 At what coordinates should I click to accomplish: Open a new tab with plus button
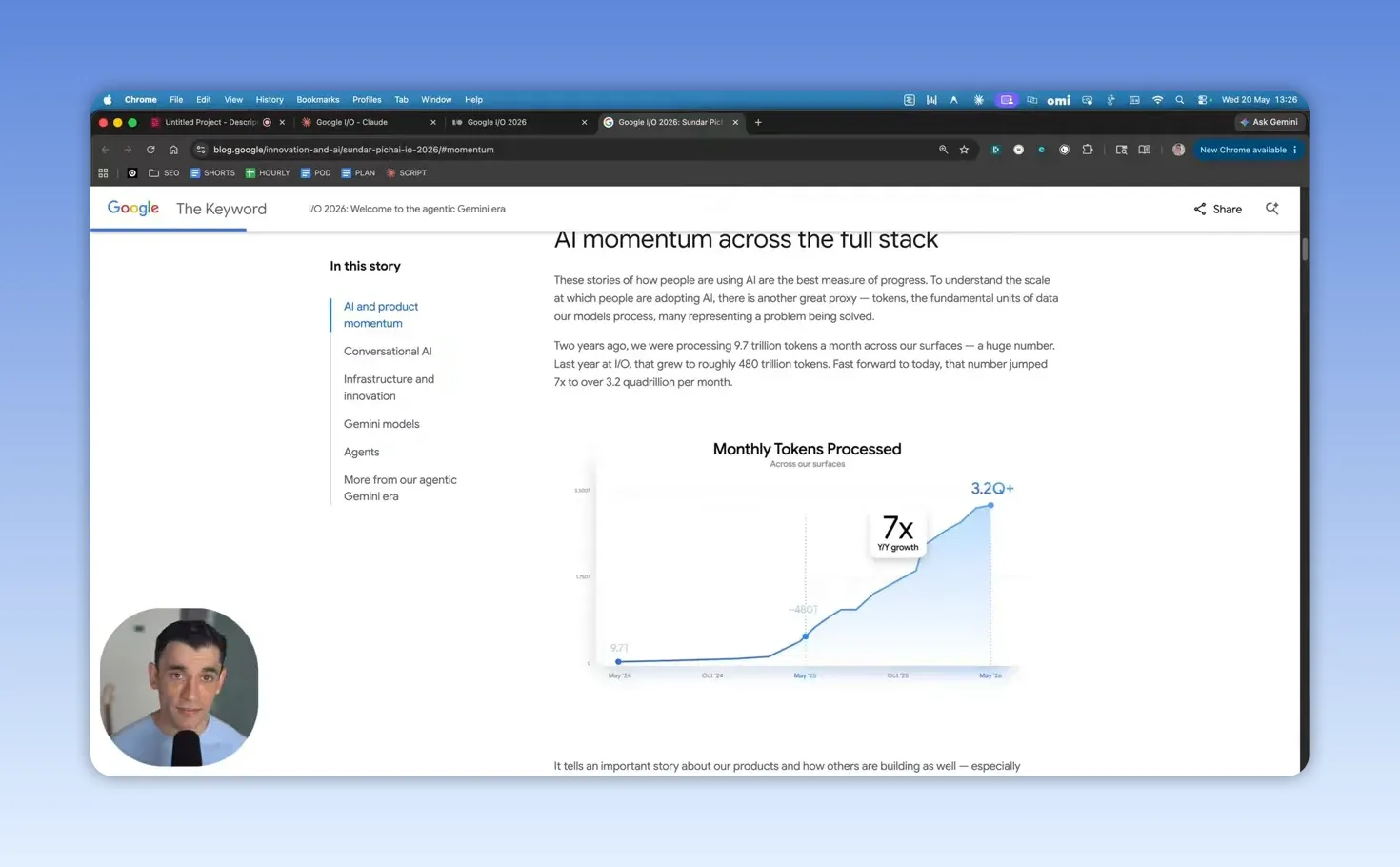[x=758, y=122]
